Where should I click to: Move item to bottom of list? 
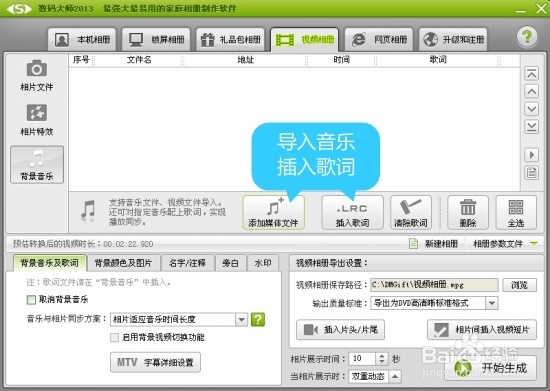tap(532, 127)
